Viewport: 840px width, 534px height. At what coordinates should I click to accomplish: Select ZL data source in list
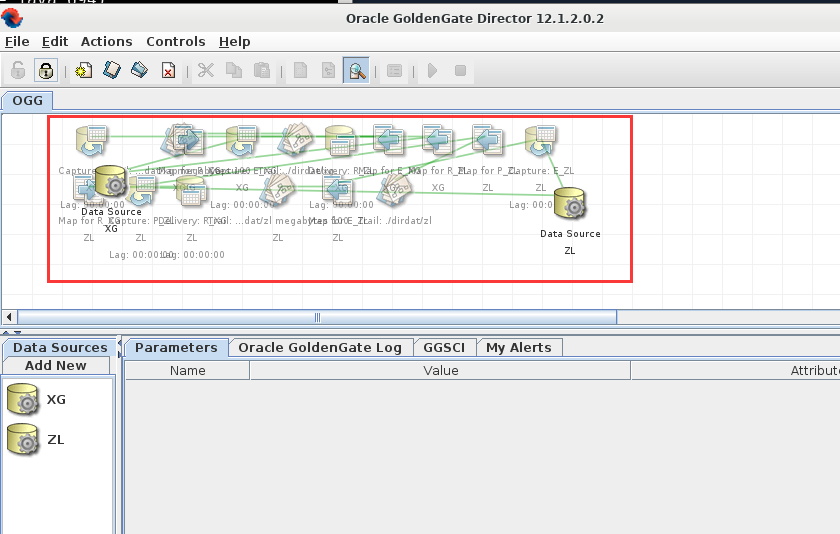pyautogui.click(x=36, y=440)
